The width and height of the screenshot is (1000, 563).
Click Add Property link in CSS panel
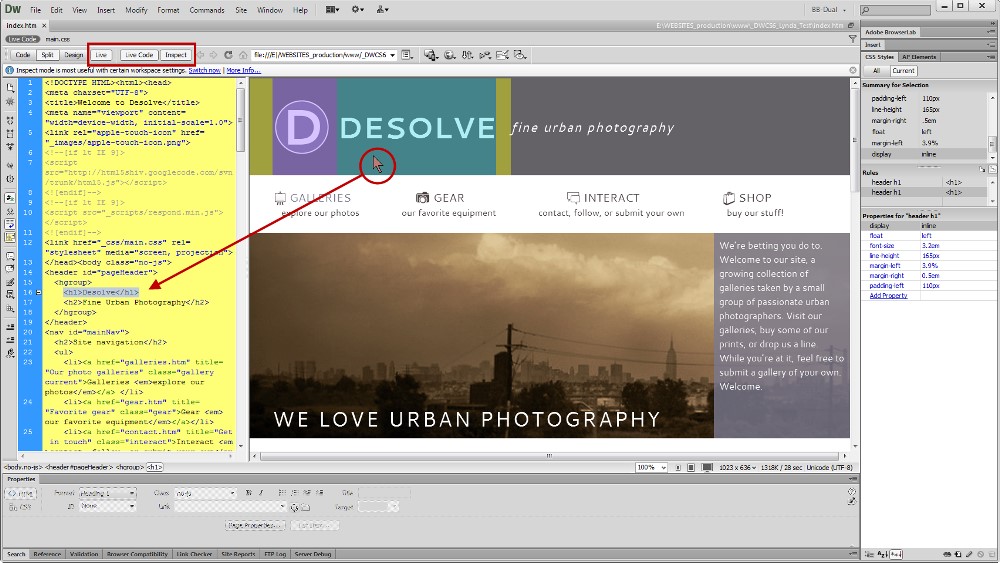click(x=888, y=296)
